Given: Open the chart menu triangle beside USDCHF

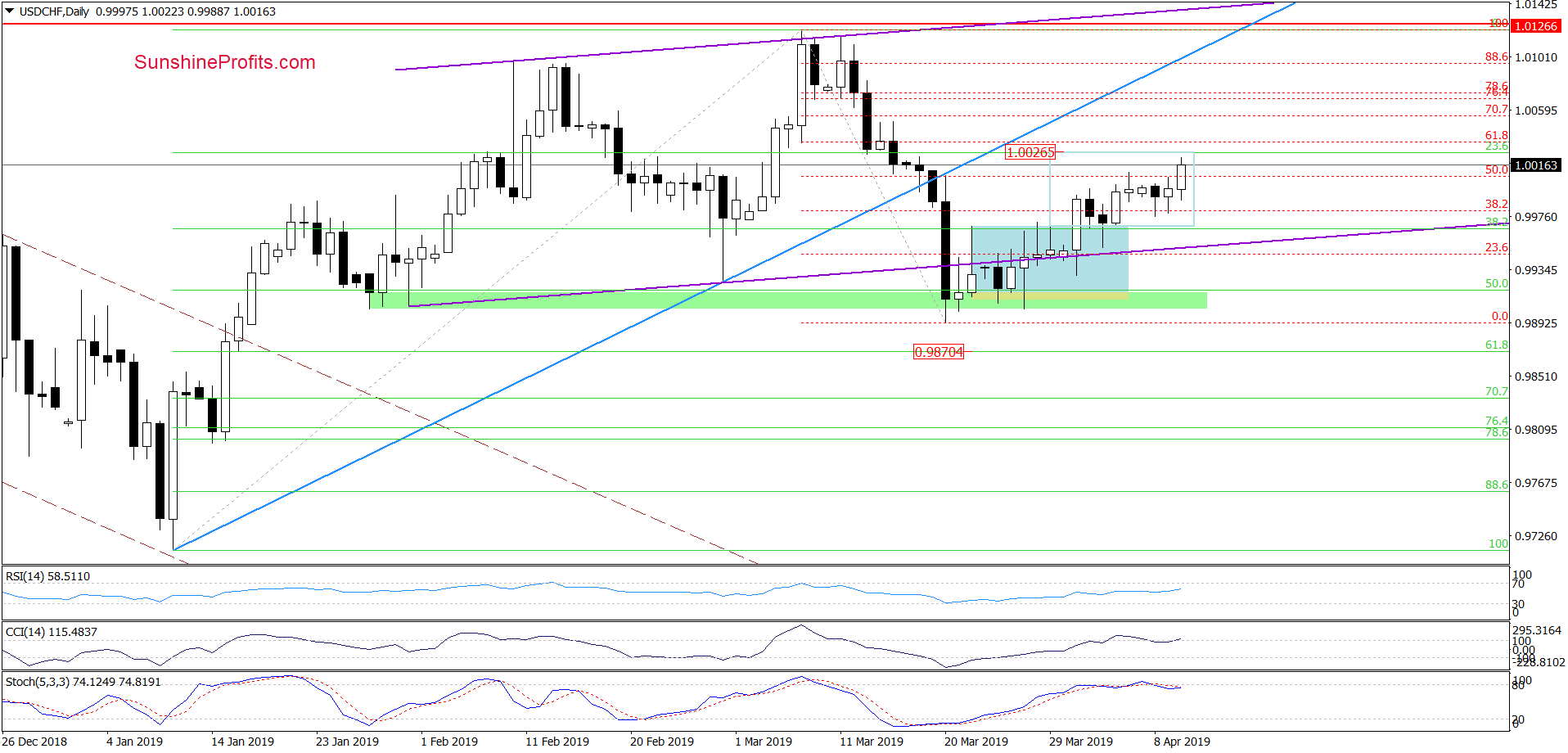Looking at the screenshot, I should tap(9, 11).
